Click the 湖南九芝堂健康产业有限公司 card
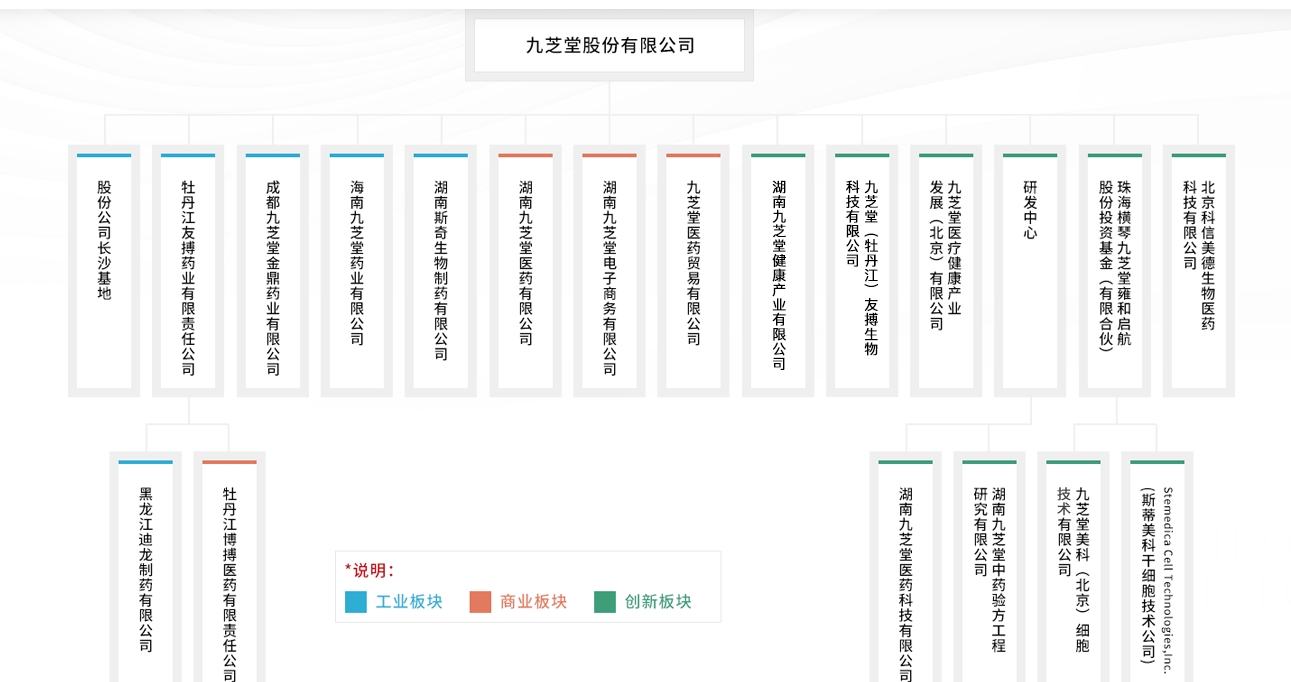Image resolution: width=1291 pixels, height=682 pixels. (x=778, y=271)
